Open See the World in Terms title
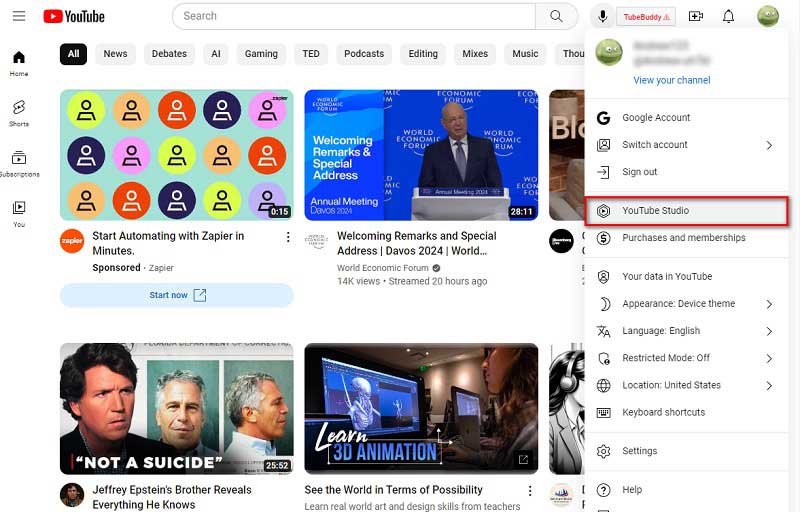This screenshot has height=512, width=800. tap(393, 490)
